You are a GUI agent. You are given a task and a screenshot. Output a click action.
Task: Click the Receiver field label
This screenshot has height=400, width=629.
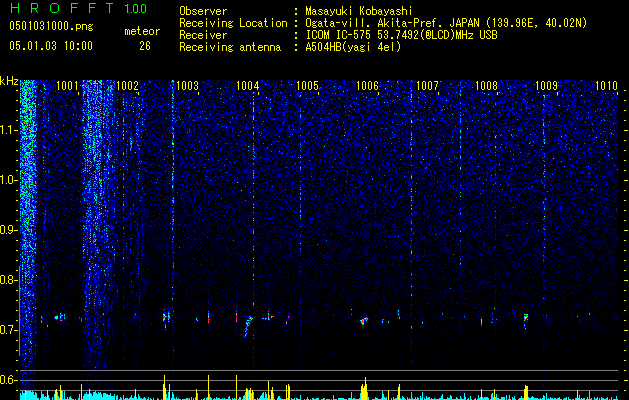203,35
